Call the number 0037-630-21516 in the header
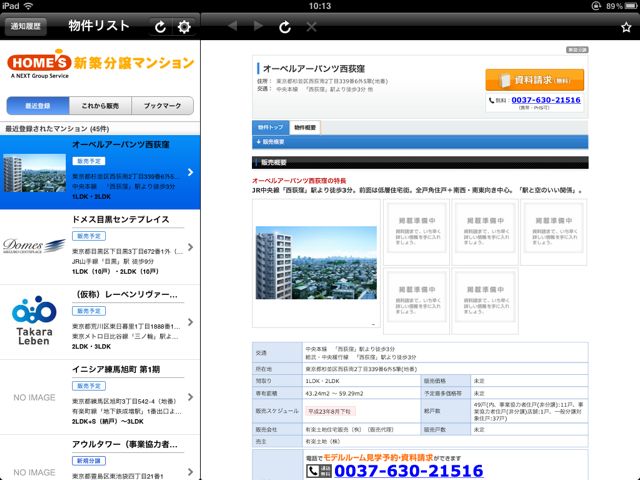 546,100
